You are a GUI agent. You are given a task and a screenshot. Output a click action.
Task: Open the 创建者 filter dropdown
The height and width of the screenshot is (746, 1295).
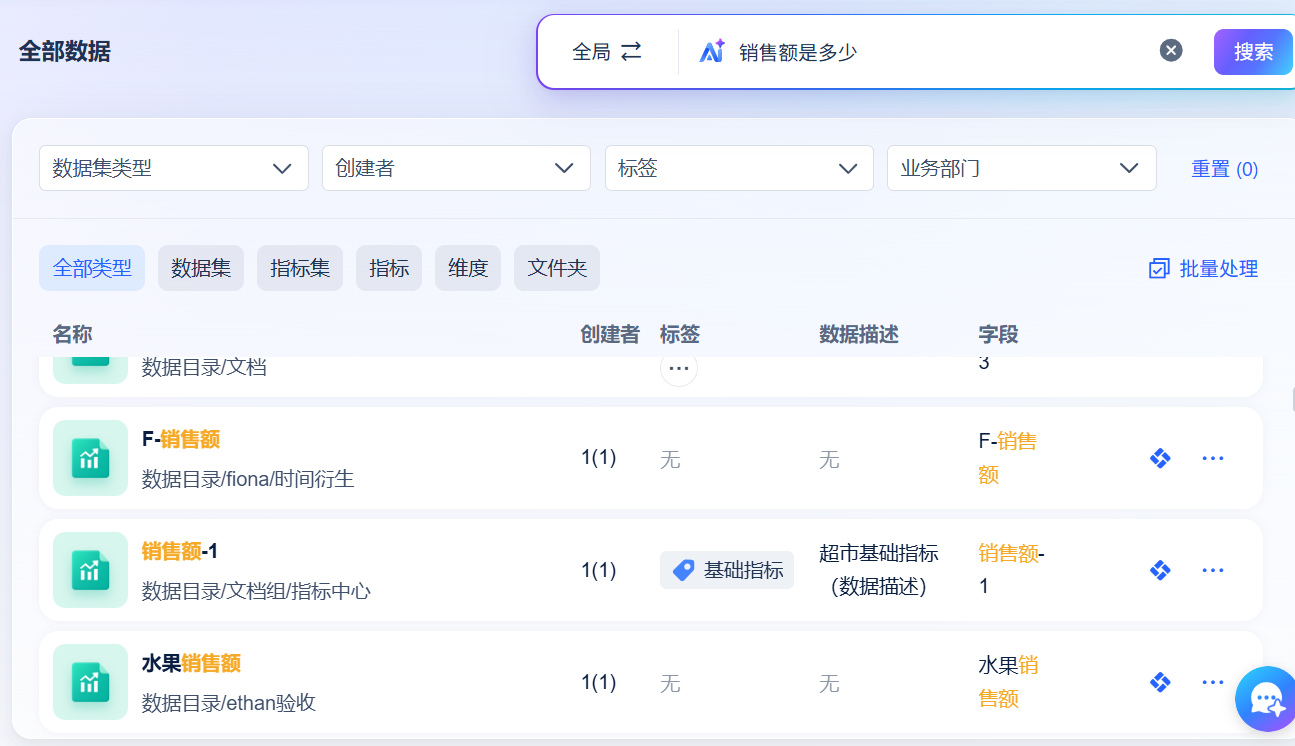point(456,168)
